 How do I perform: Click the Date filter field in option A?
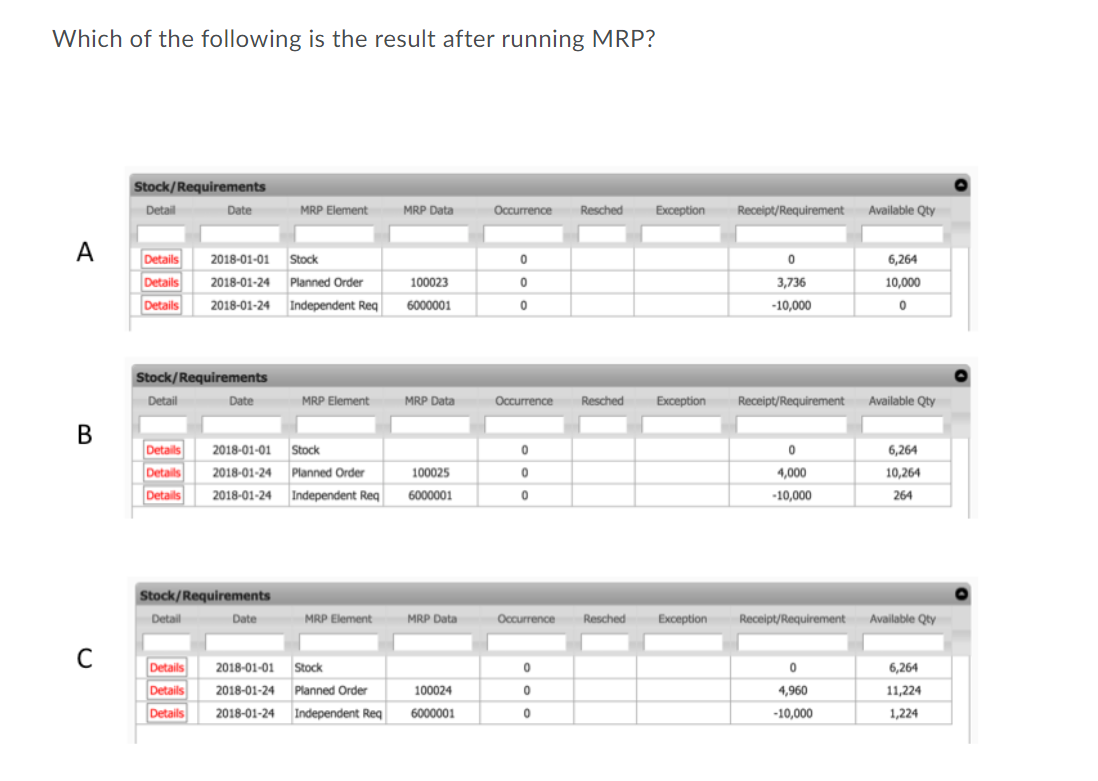click(240, 232)
